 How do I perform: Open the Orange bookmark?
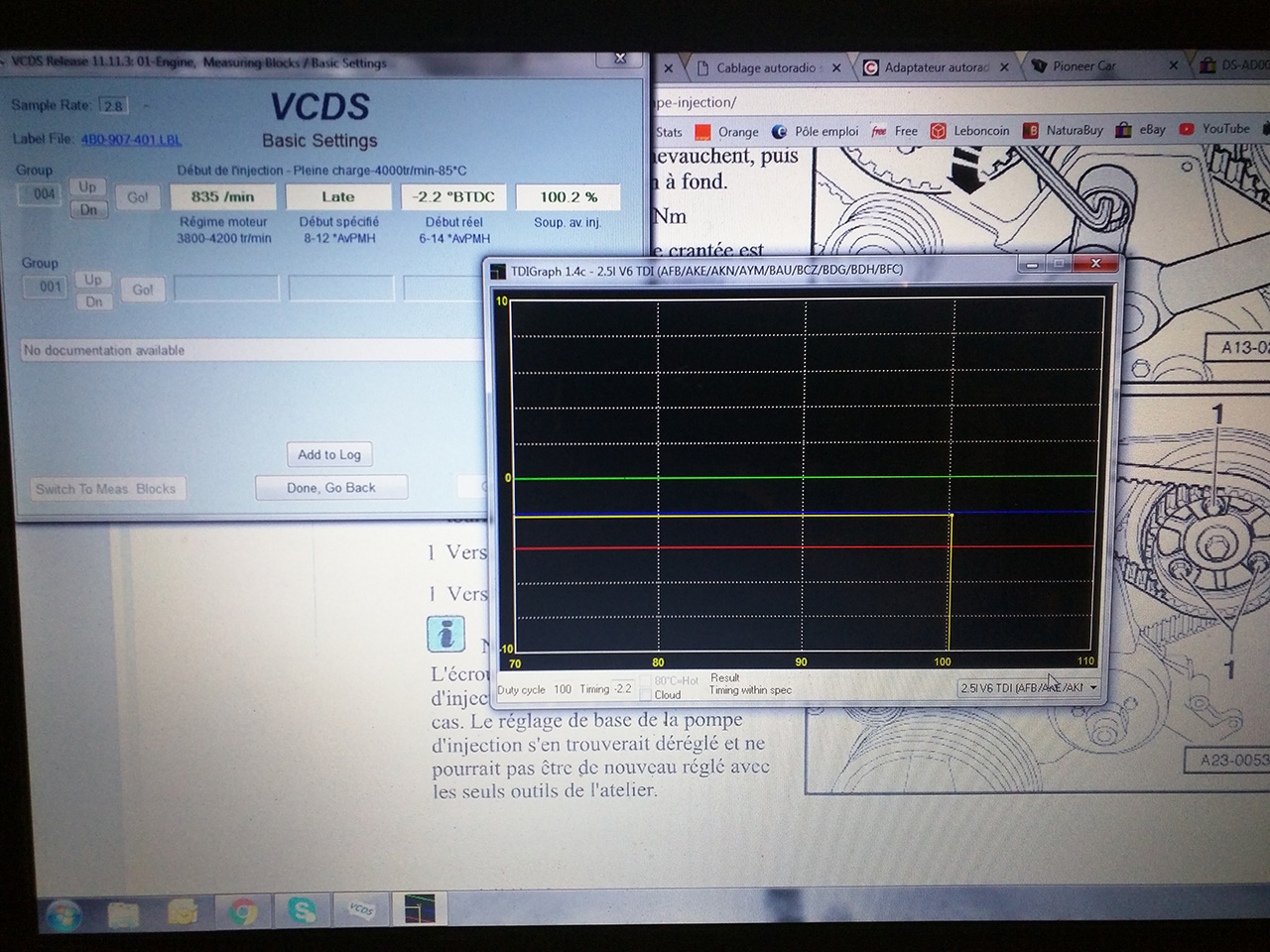(x=727, y=132)
